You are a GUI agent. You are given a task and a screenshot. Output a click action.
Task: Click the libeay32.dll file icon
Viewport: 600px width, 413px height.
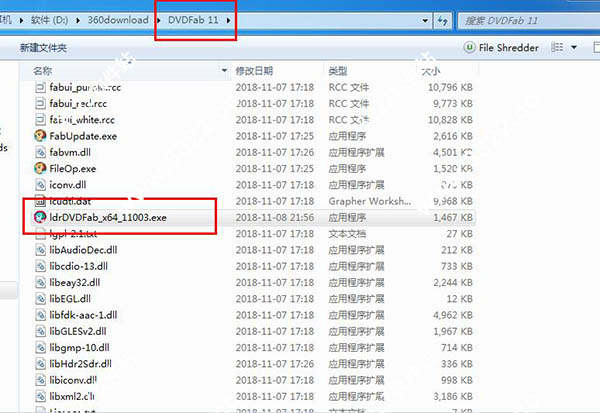coord(40,282)
